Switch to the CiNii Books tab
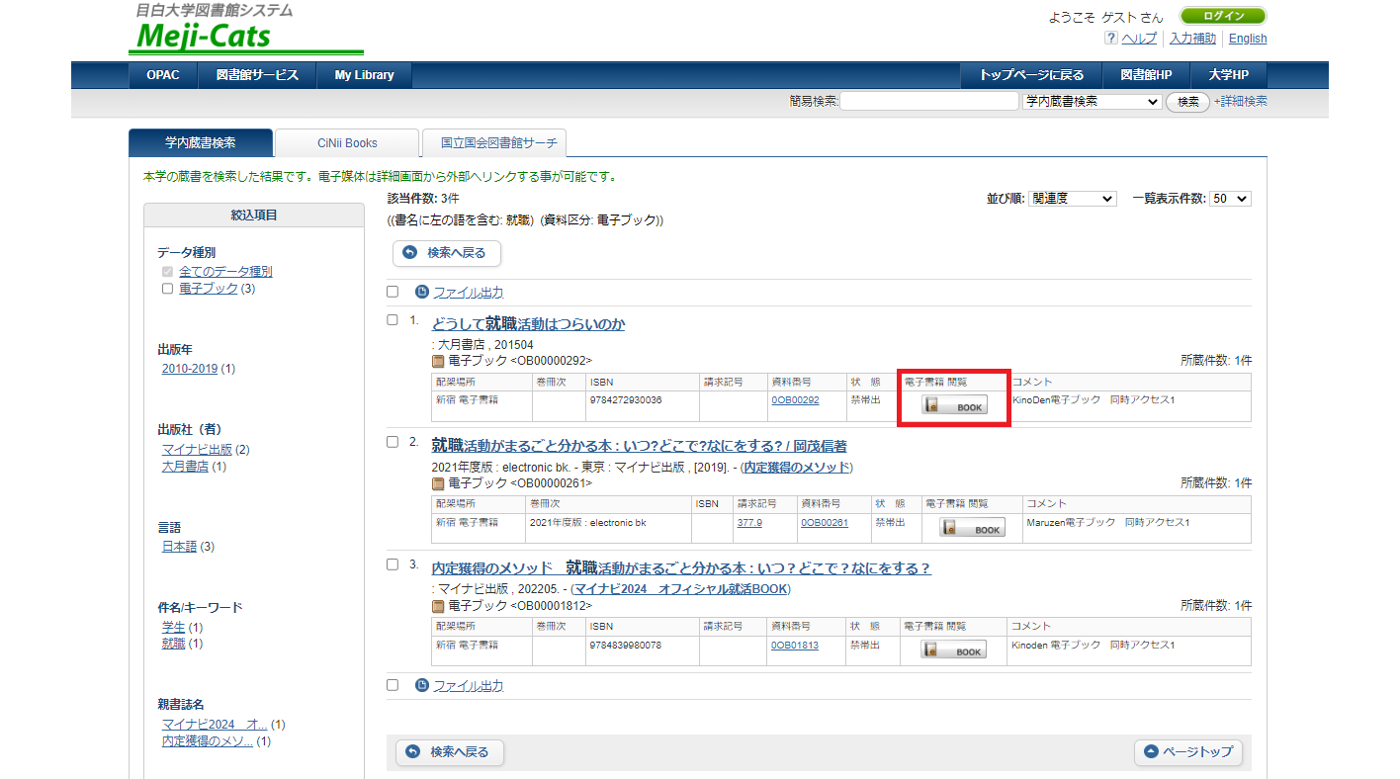The image size is (1400, 779). point(347,143)
